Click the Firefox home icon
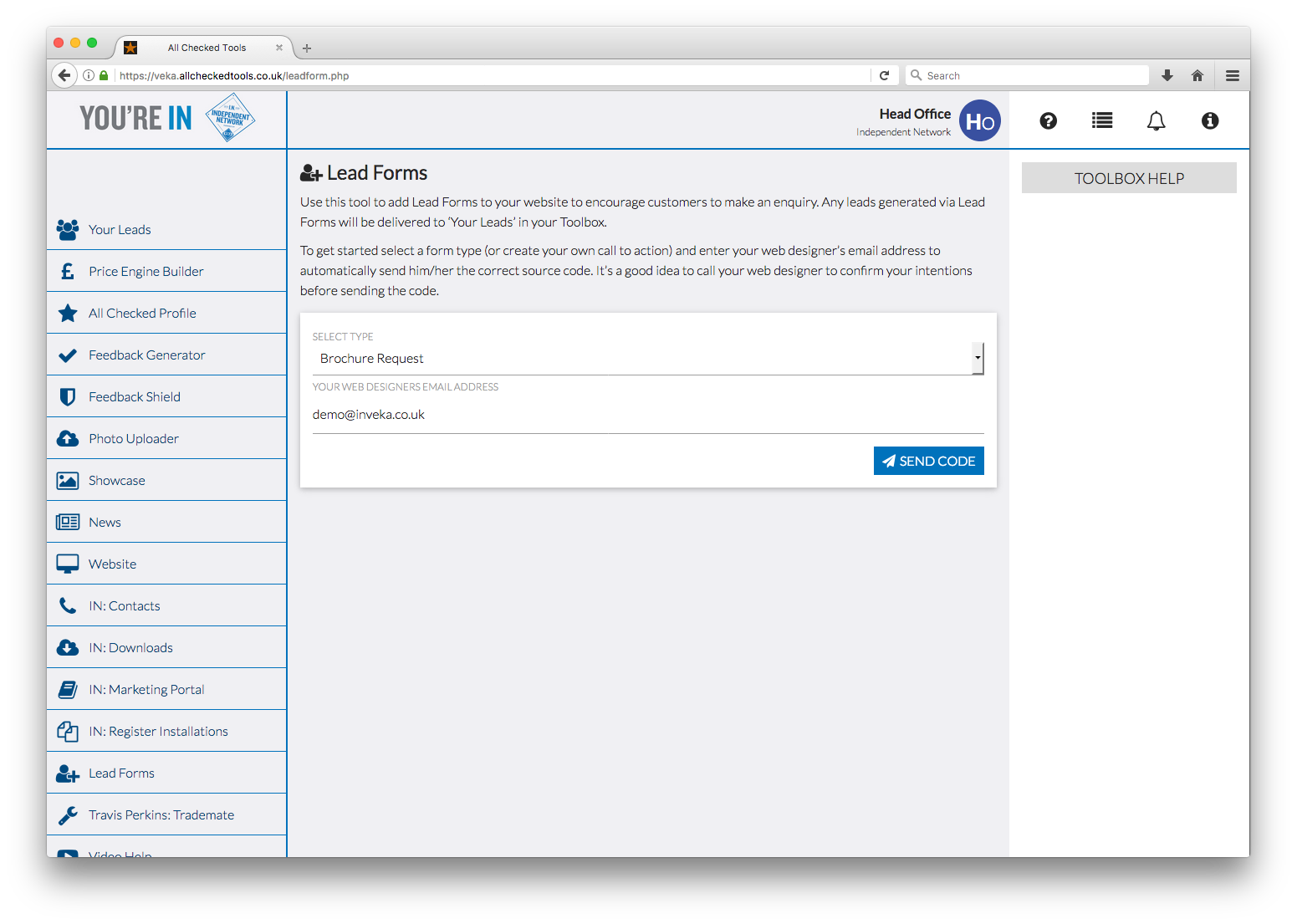Viewport: 1297px width, 924px height. pyautogui.click(x=1197, y=75)
